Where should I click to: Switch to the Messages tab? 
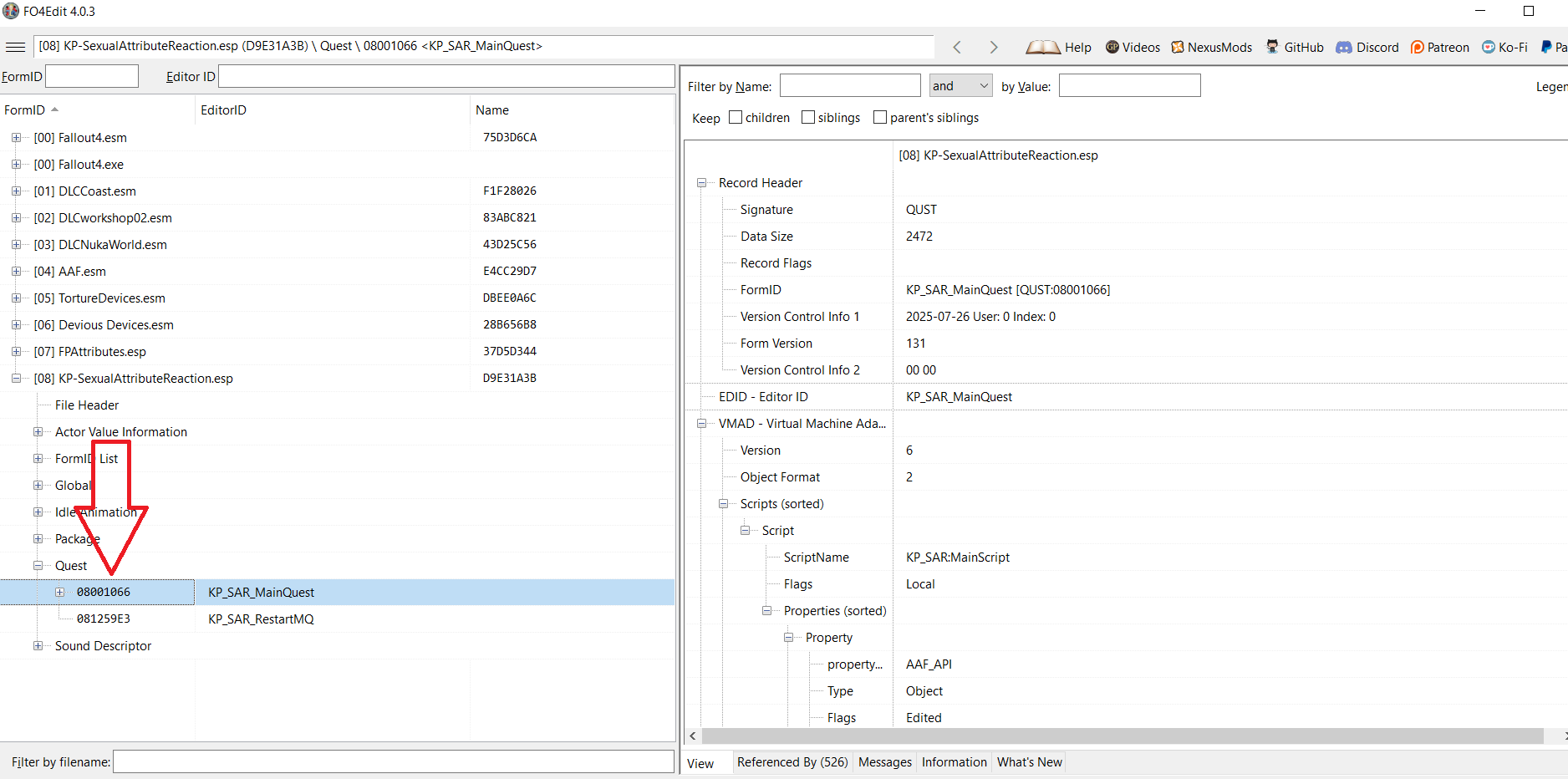tap(884, 762)
